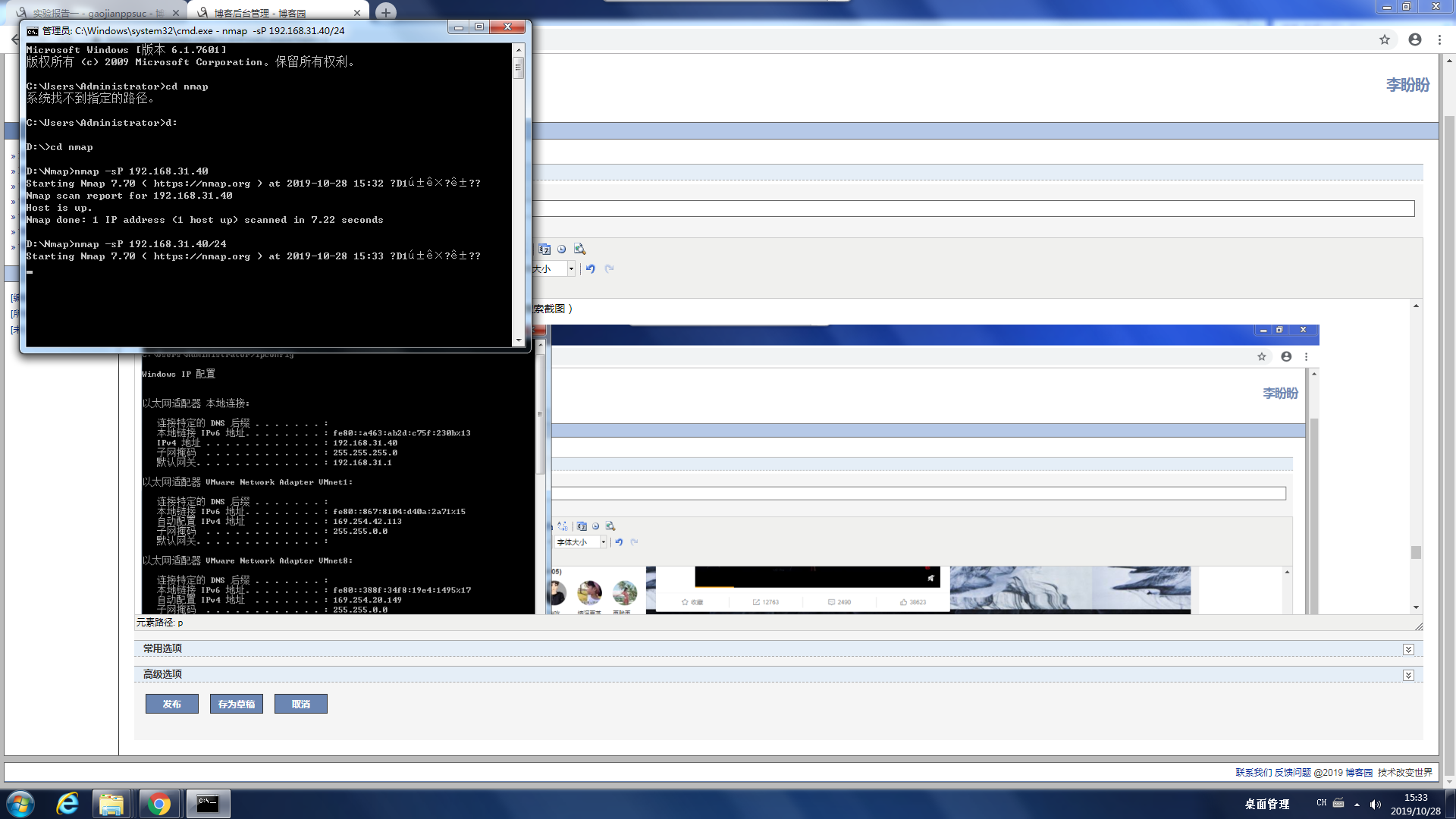Viewport: 1456px width, 819px height.
Task: Click the 发布 publish button
Action: (x=172, y=704)
